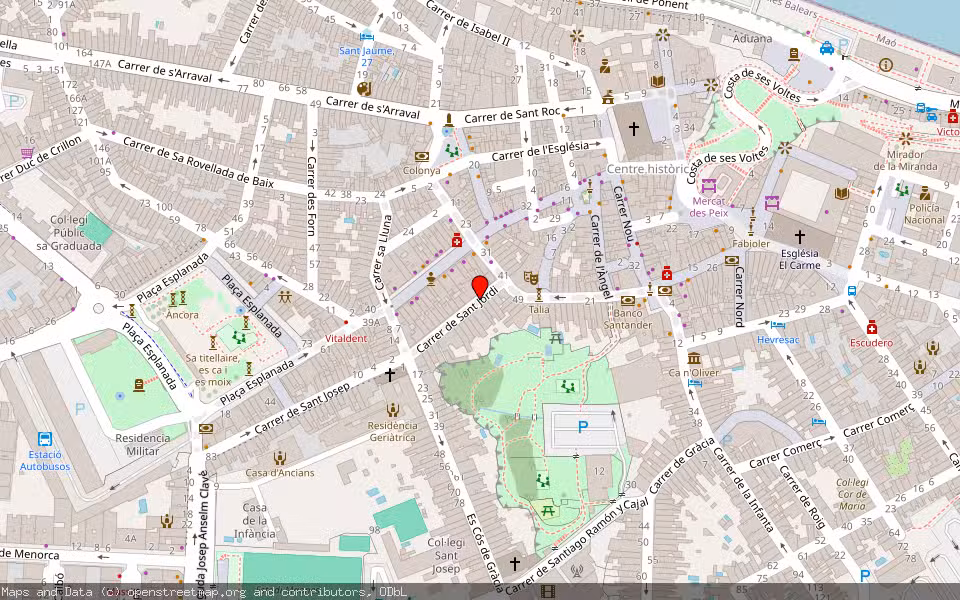Select the 'Es Cós de Gràcia' label

(x=486, y=553)
